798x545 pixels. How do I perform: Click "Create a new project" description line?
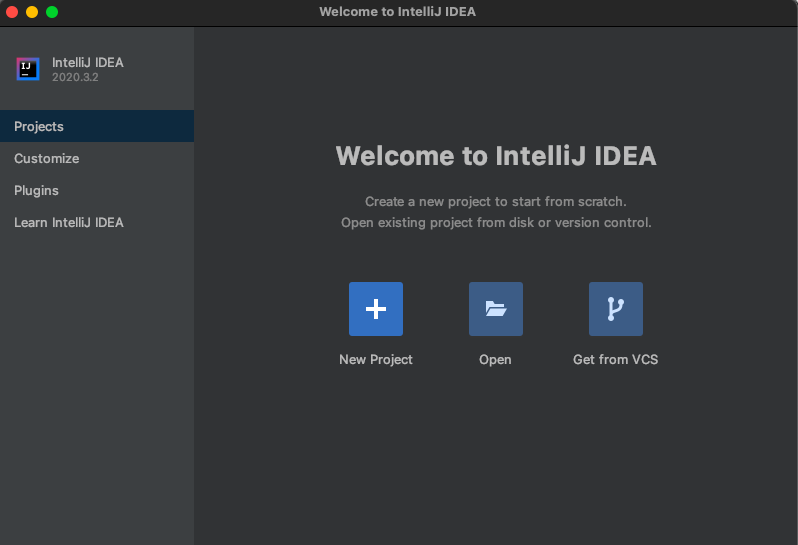496,202
